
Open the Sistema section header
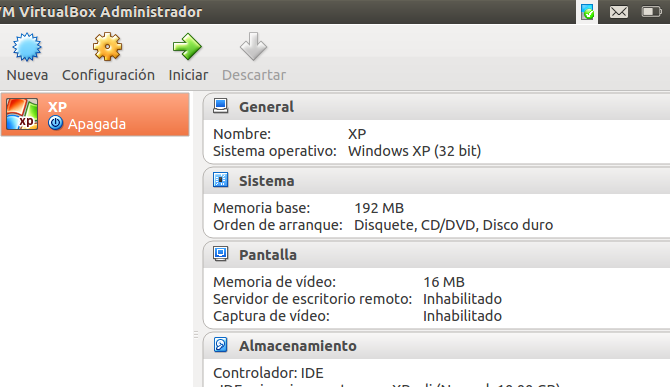(437, 181)
